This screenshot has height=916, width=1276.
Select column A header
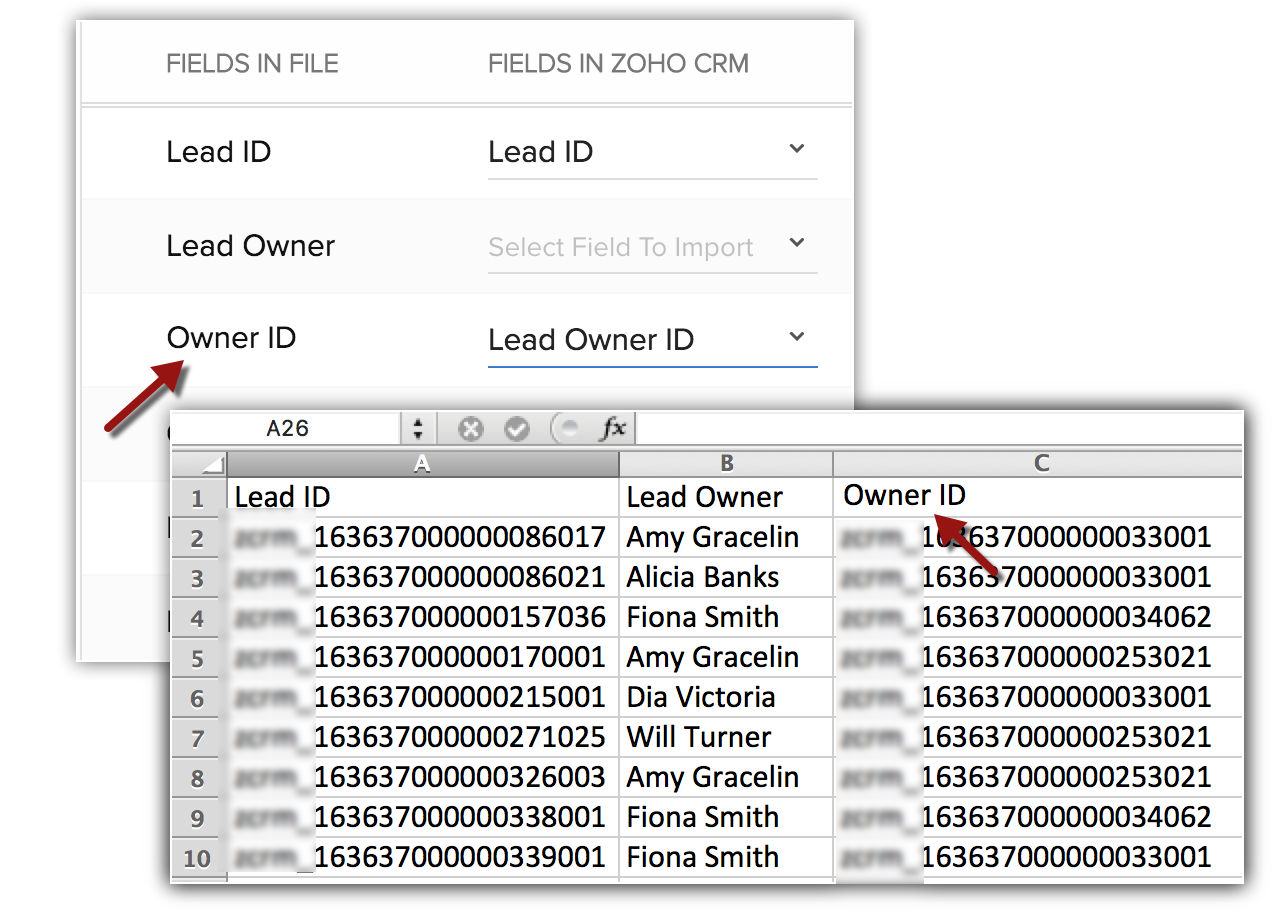(422, 463)
